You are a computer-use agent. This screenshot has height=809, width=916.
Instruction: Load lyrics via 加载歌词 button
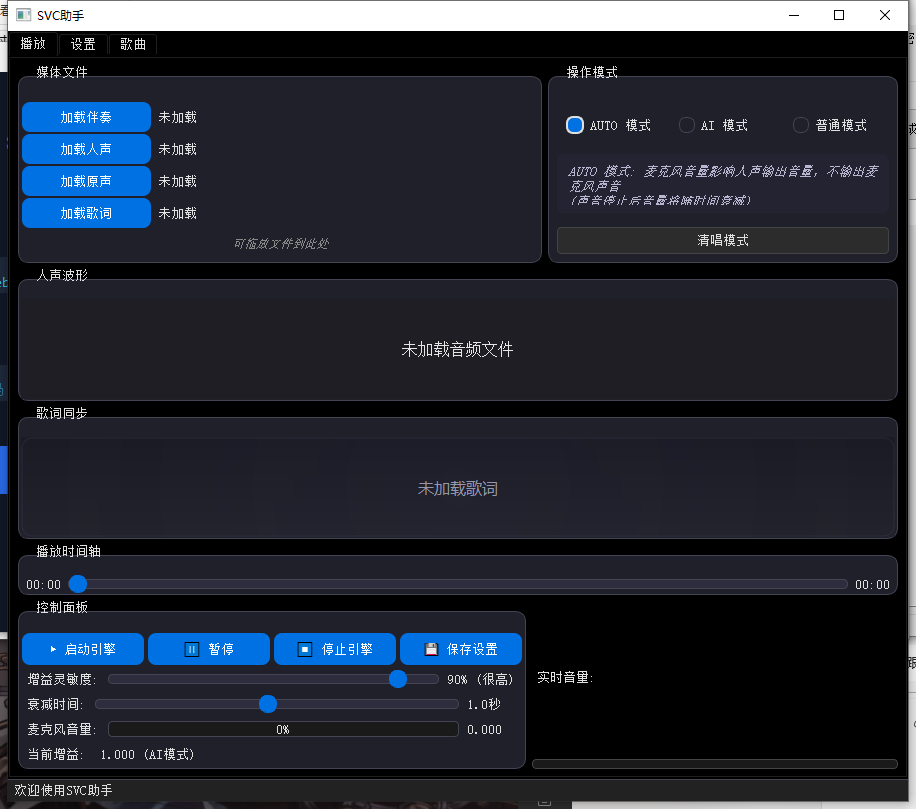(86, 212)
